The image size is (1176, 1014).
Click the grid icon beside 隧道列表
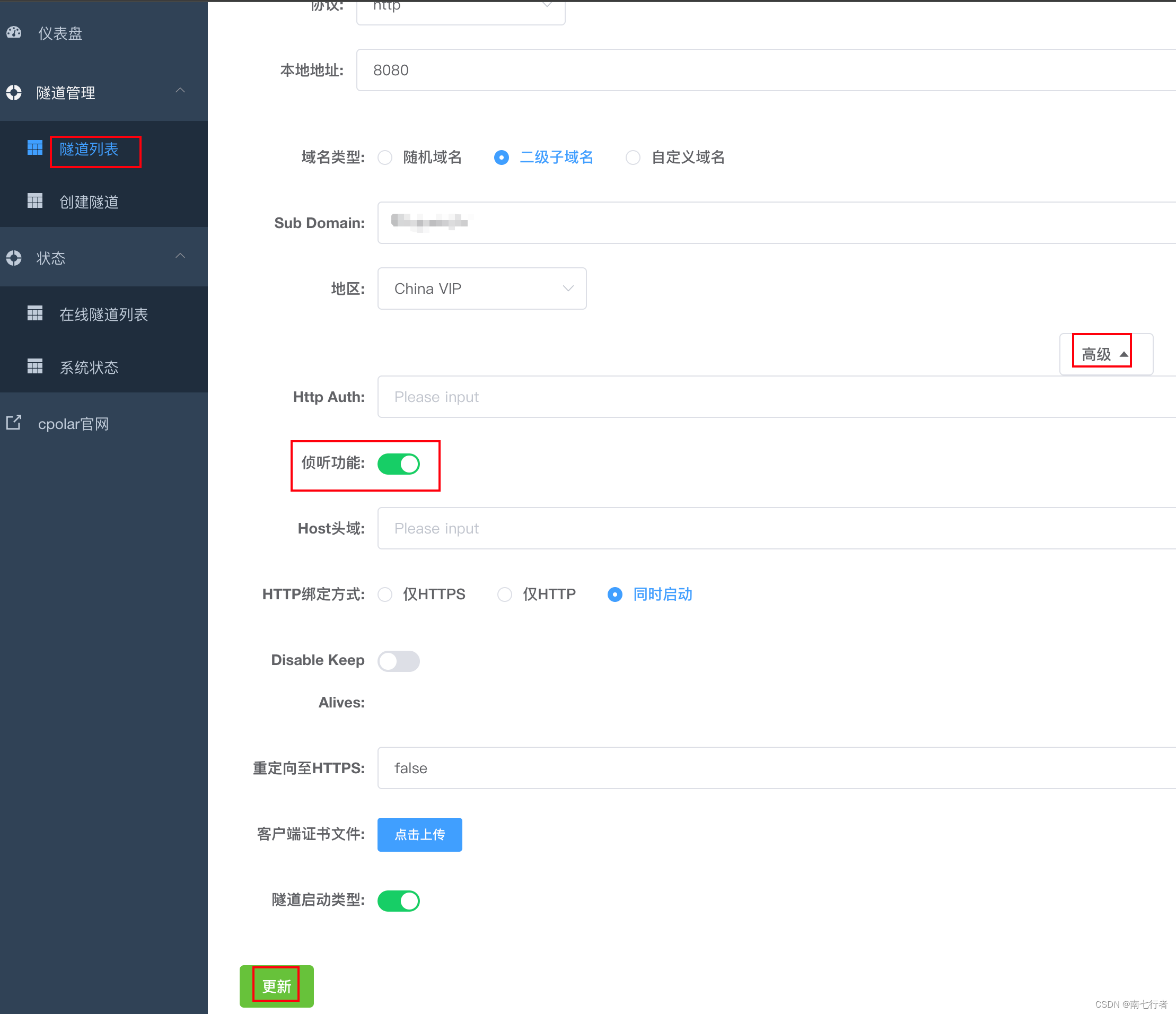pyautogui.click(x=35, y=148)
